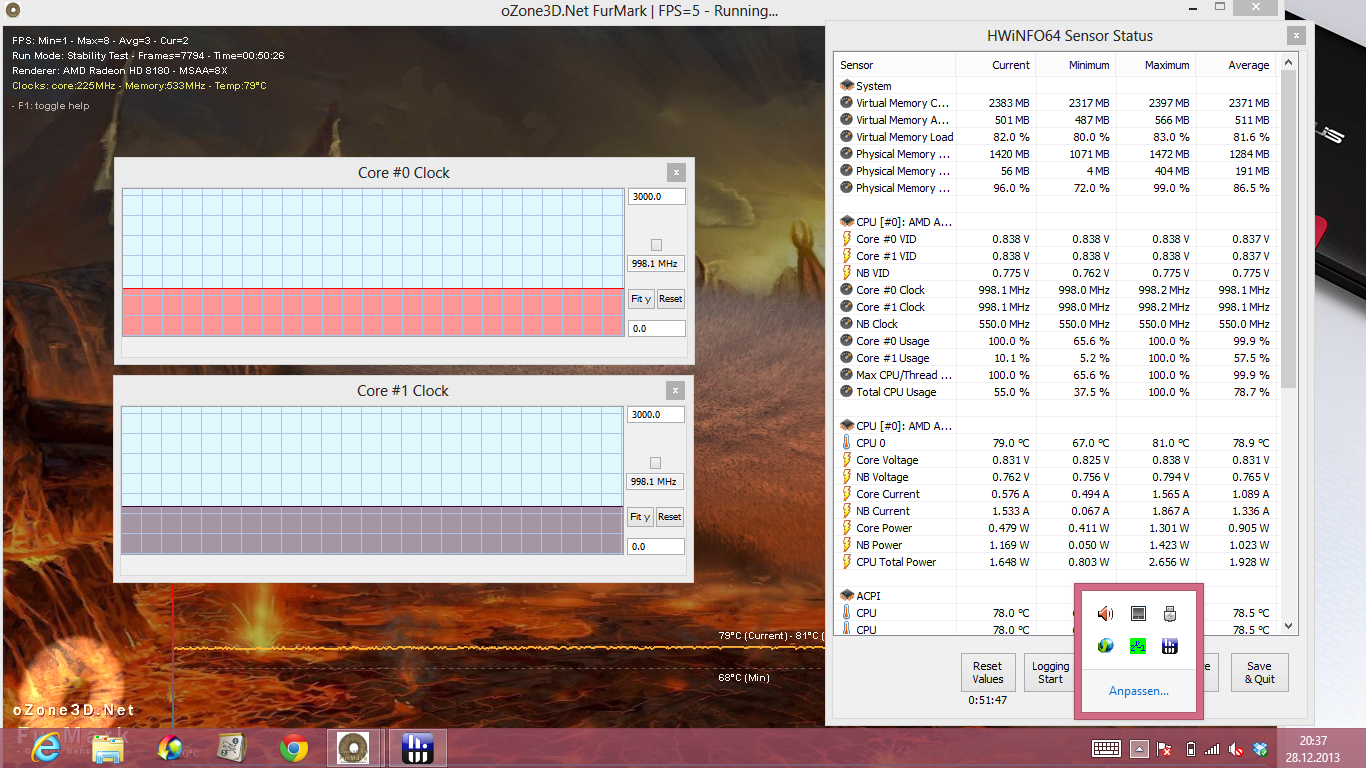Toggle the checkbox in Core #1 Clock graph

[655, 463]
